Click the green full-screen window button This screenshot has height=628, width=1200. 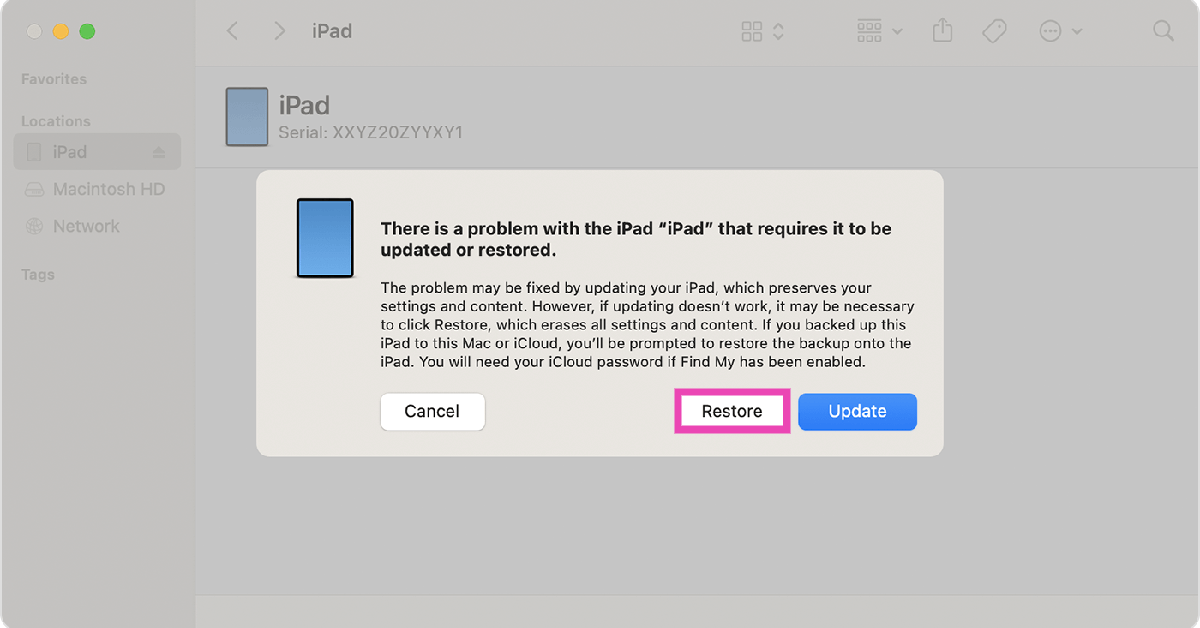87,31
